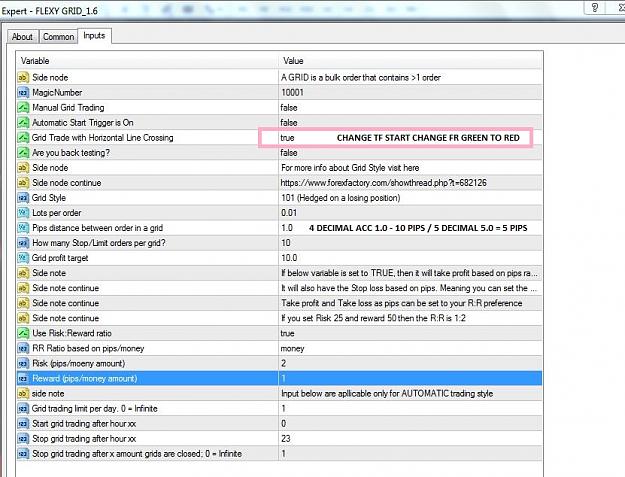
Task: Click the Lots per order double icon
Action: (23, 213)
